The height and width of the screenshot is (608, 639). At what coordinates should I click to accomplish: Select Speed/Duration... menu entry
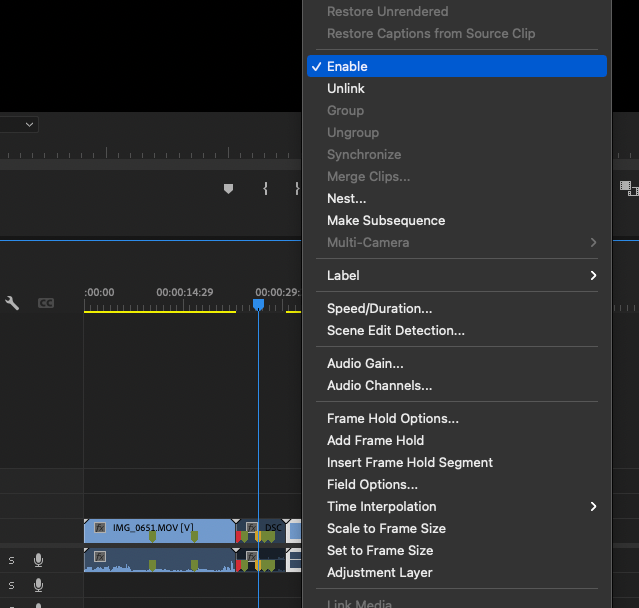tap(380, 308)
